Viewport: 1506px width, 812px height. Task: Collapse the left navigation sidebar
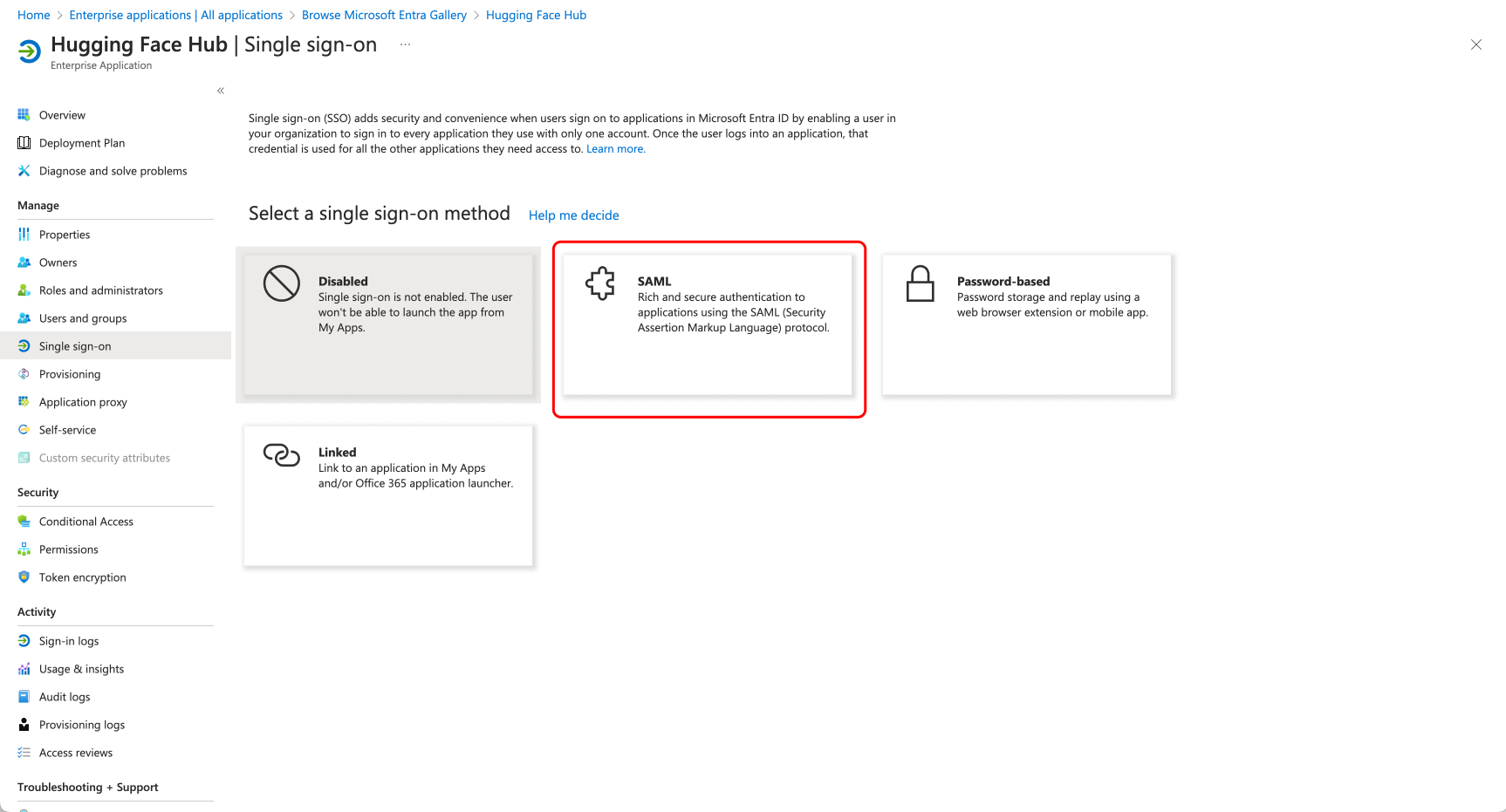(x=221, y=91)
